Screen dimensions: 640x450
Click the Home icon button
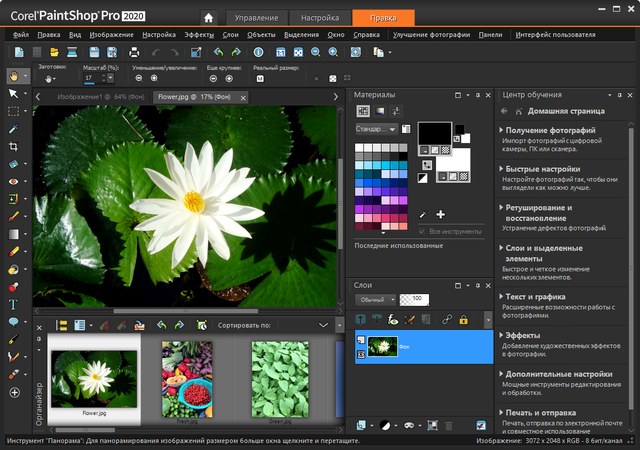coord(208,17)
